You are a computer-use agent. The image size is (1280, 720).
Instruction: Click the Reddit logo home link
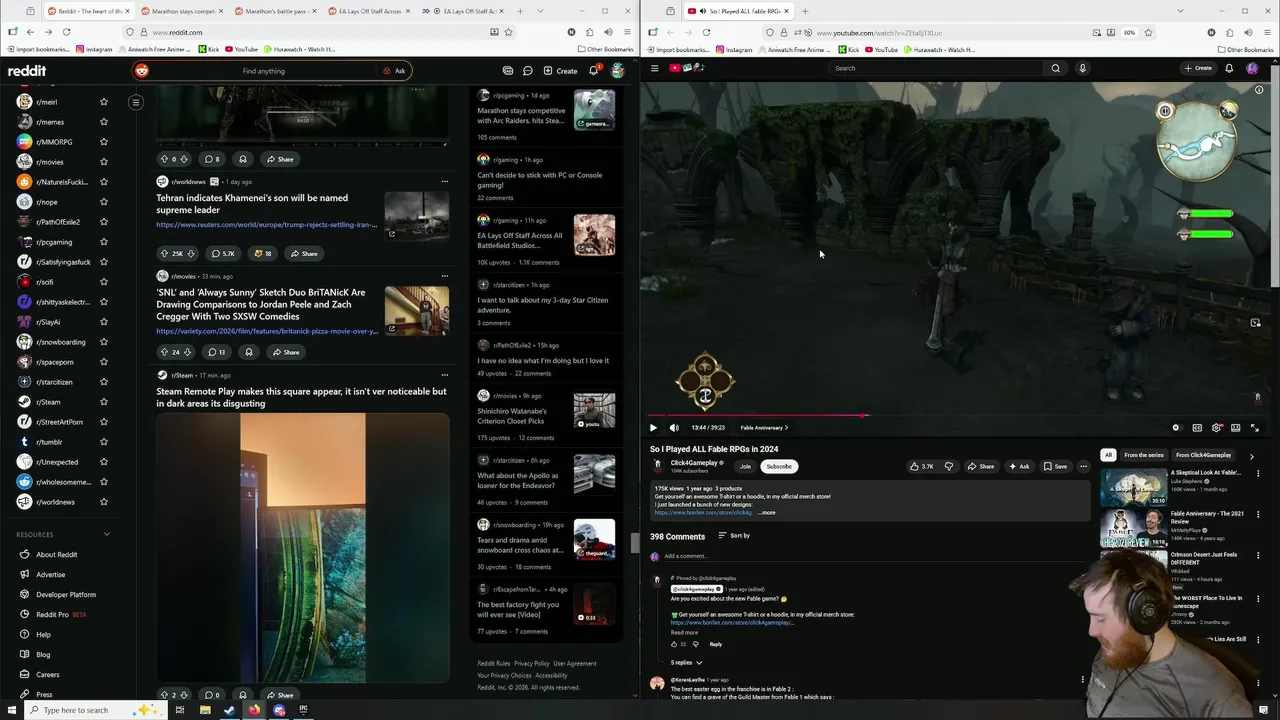[x=27, y=71]
